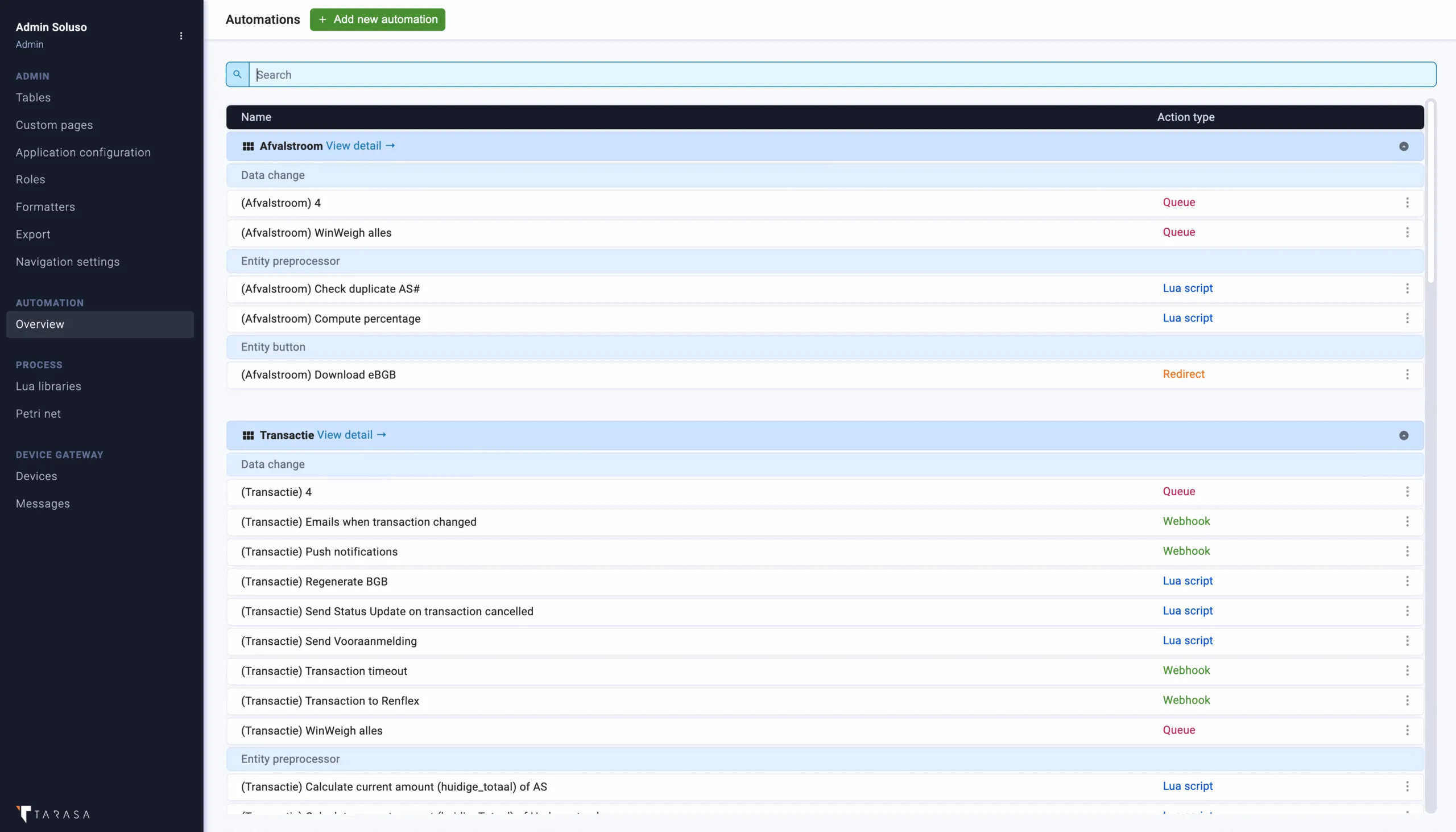Click the search magnifier icon
The image size is (1456, 832).
(238, 75)
